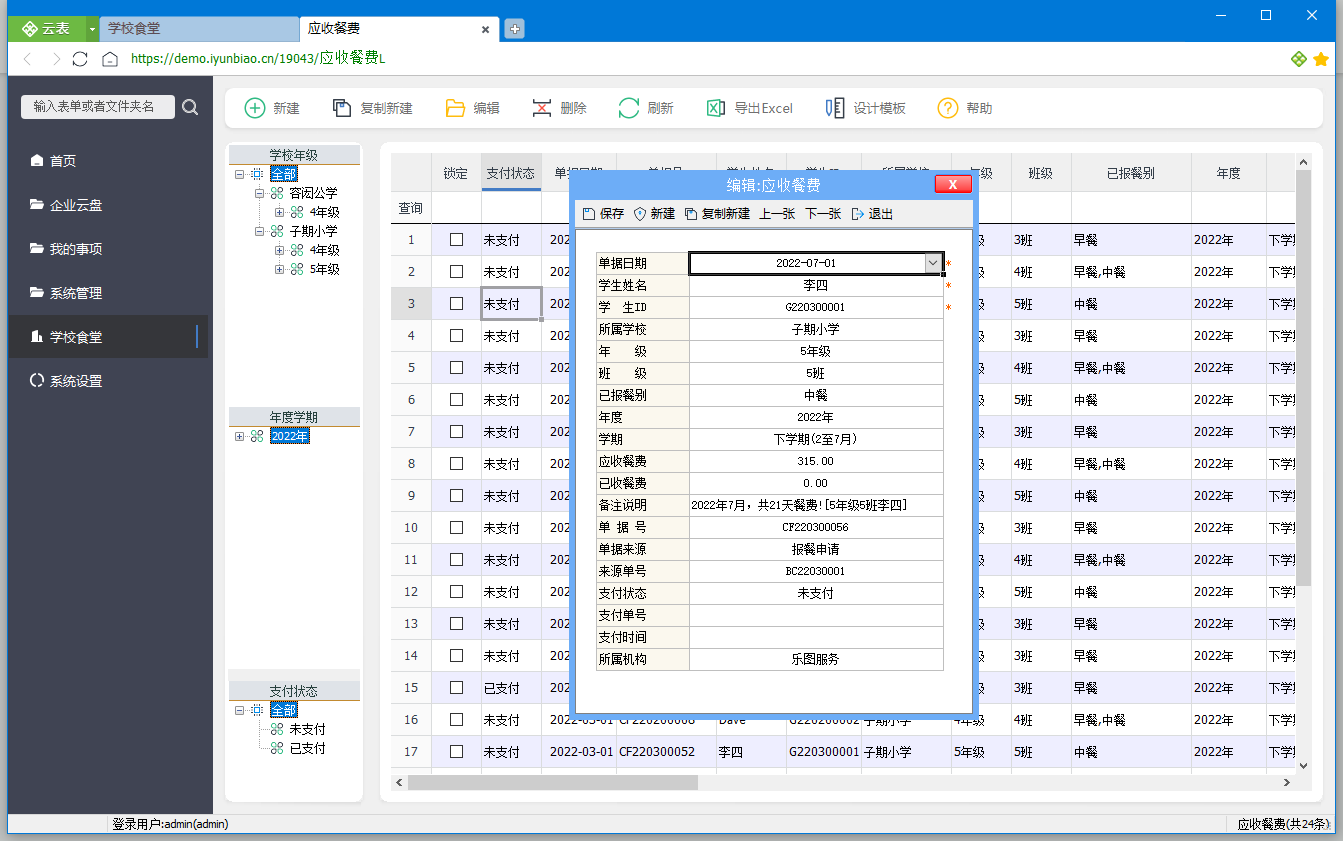Click 退出 to exit the dialog
This screenshot has width=1343, height=841.
tap(872, 214)
